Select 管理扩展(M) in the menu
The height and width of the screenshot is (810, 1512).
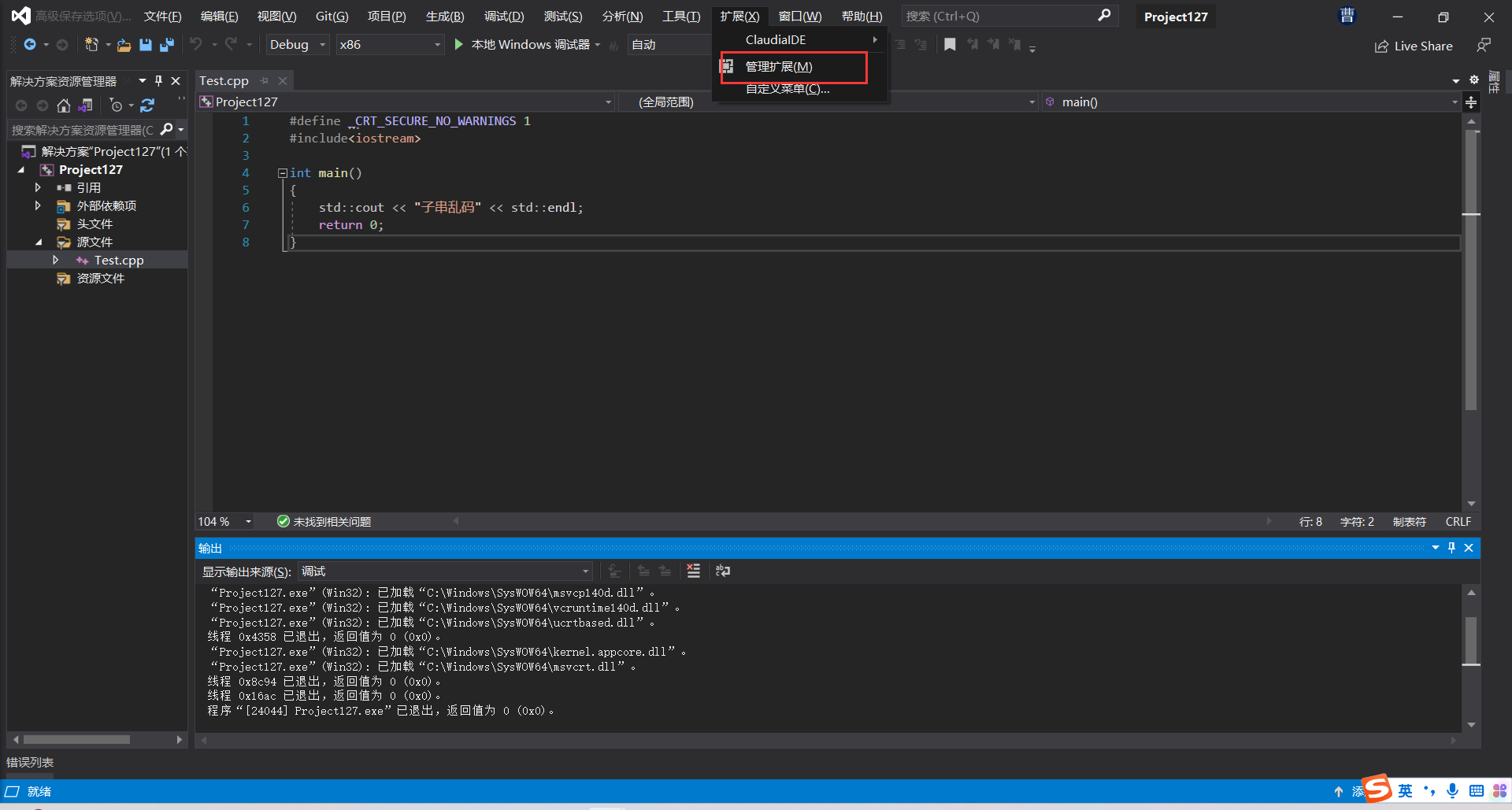pyautogui.click(x=800, y=67)
